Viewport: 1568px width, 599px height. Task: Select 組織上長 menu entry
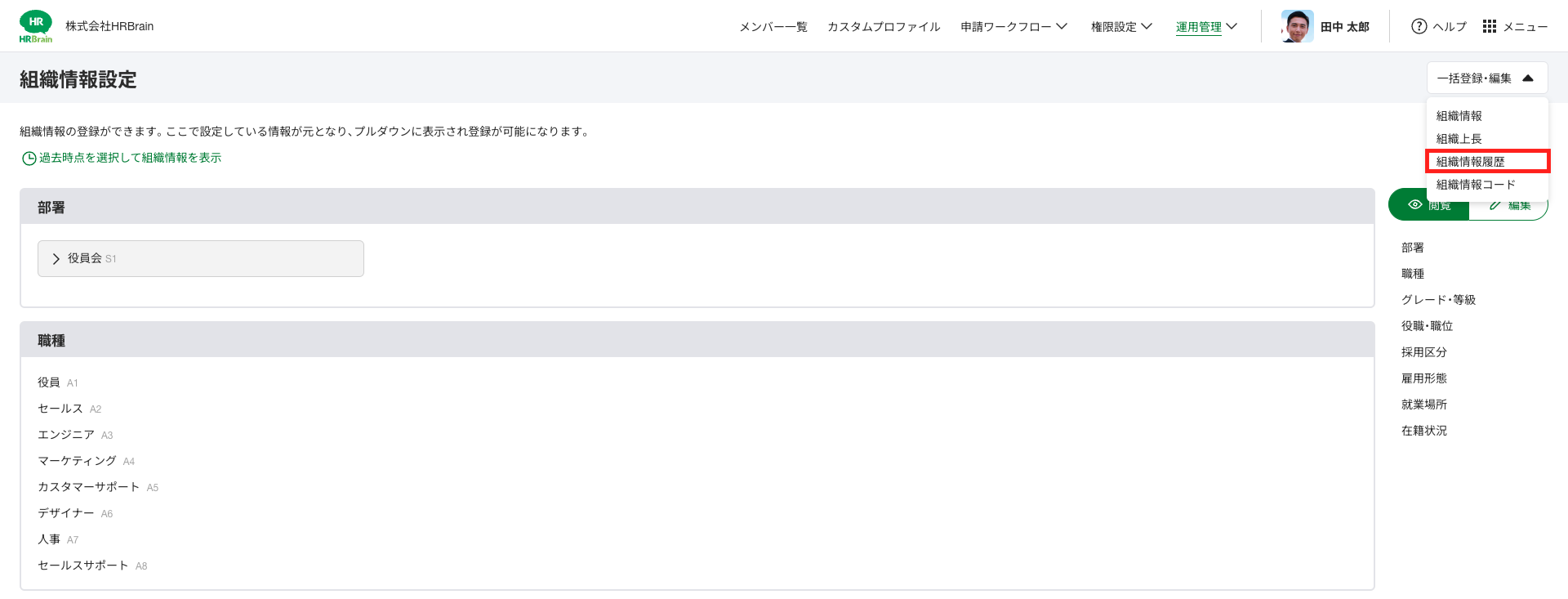(1459, 139)
